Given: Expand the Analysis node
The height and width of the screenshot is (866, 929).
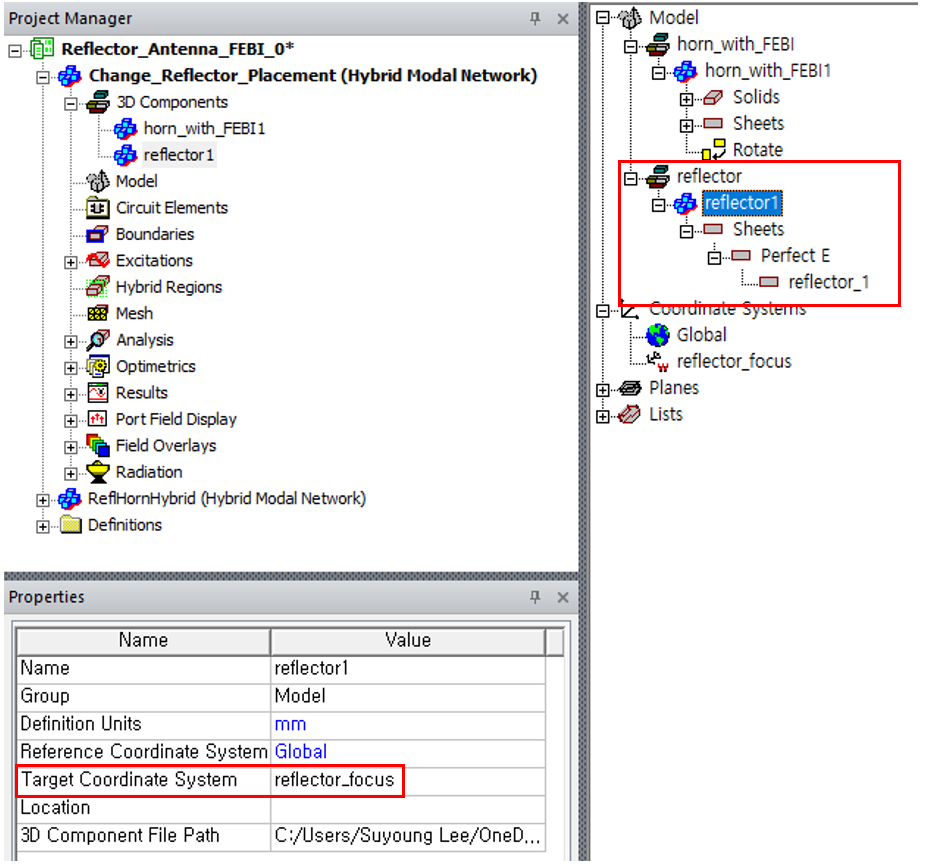Looking at the screenshot, I should (x=71, y=341).
